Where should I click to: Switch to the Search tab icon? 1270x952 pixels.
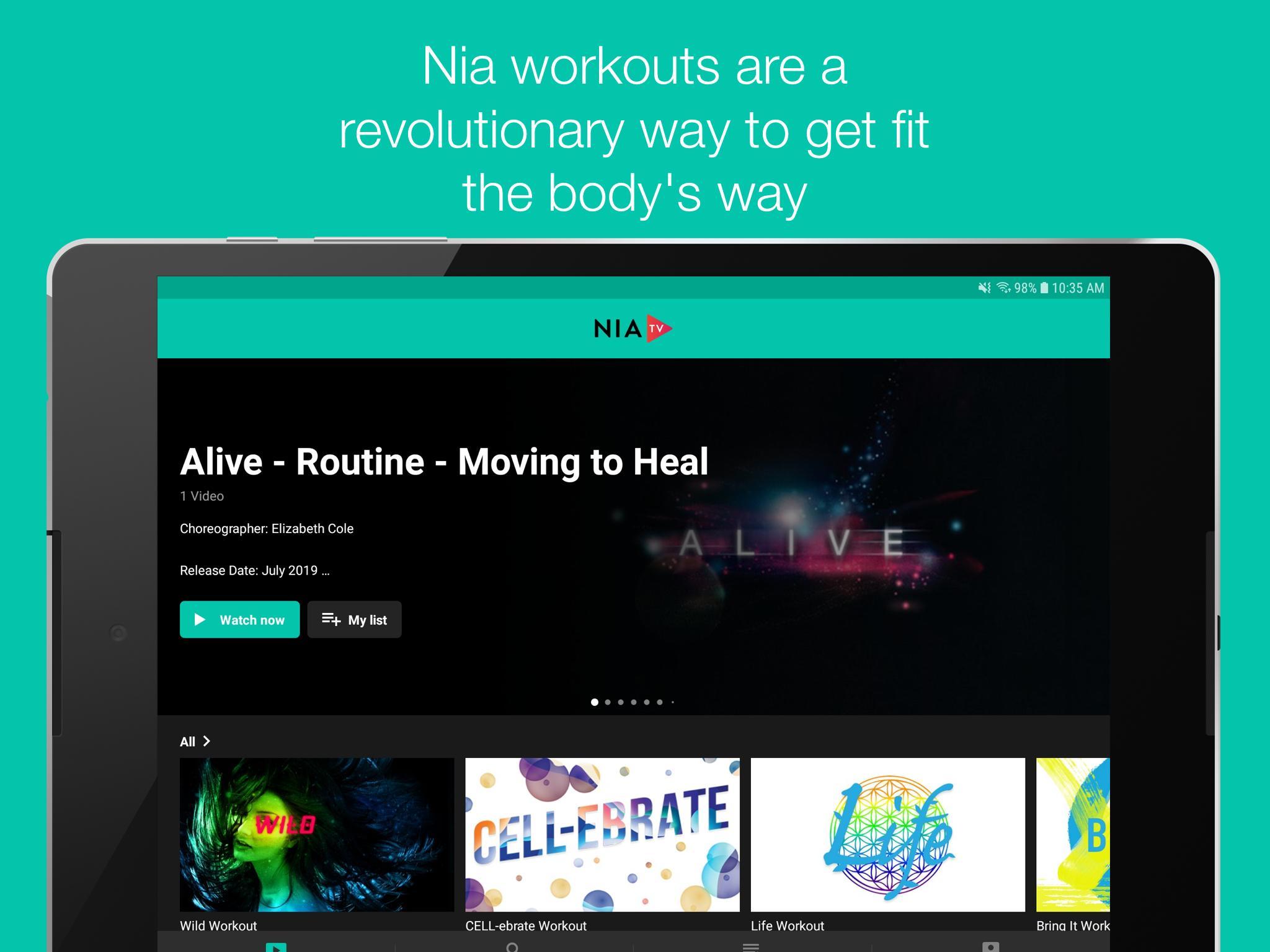click(x=512, y=947)
